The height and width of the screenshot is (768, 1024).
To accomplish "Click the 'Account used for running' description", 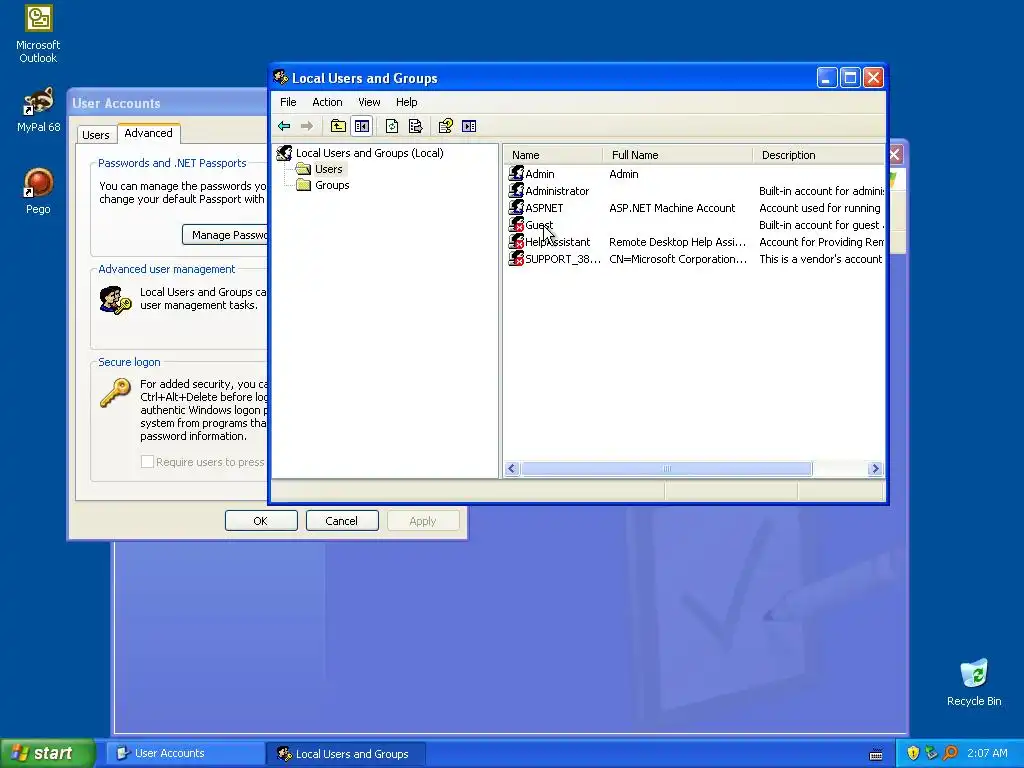I will pyautogui.click(x=820, y=208).
